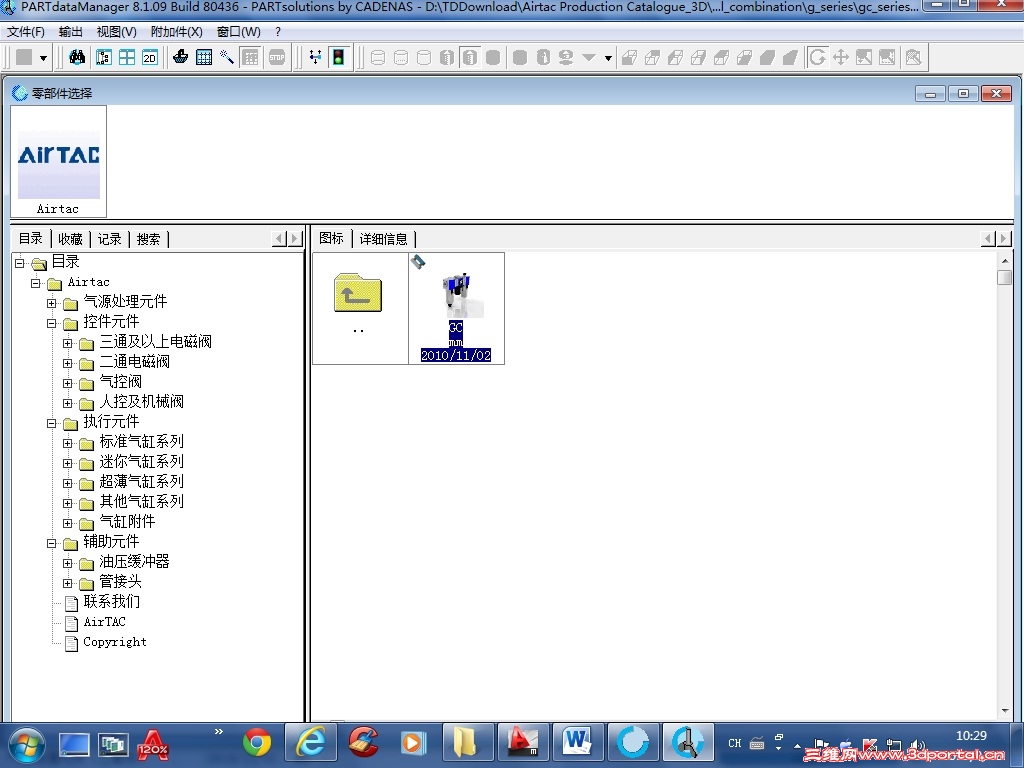Open the blue table grid icon
This screenshot has height=768, width=1024.
204,57
